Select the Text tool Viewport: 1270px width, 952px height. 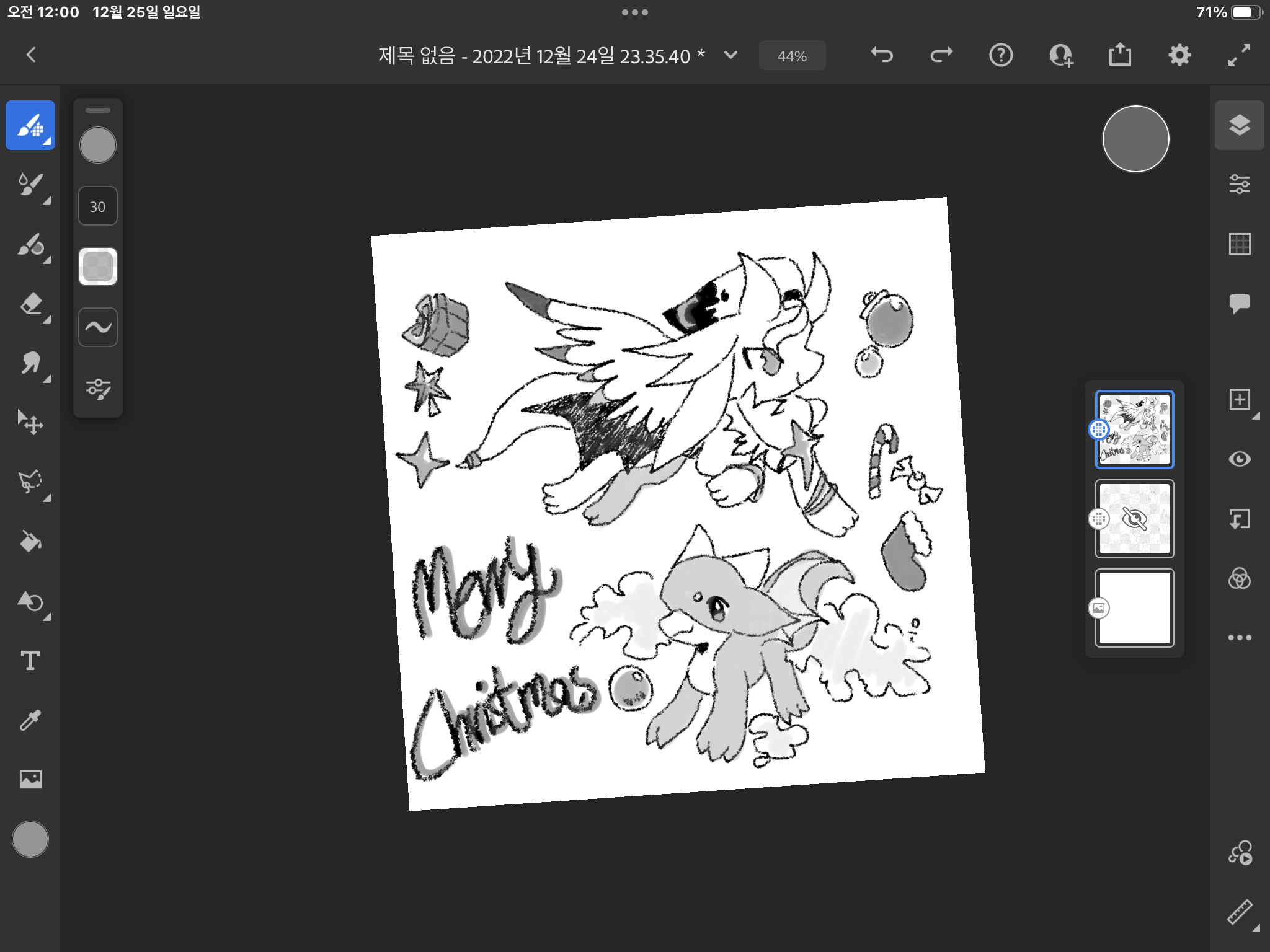click(30, 661)
